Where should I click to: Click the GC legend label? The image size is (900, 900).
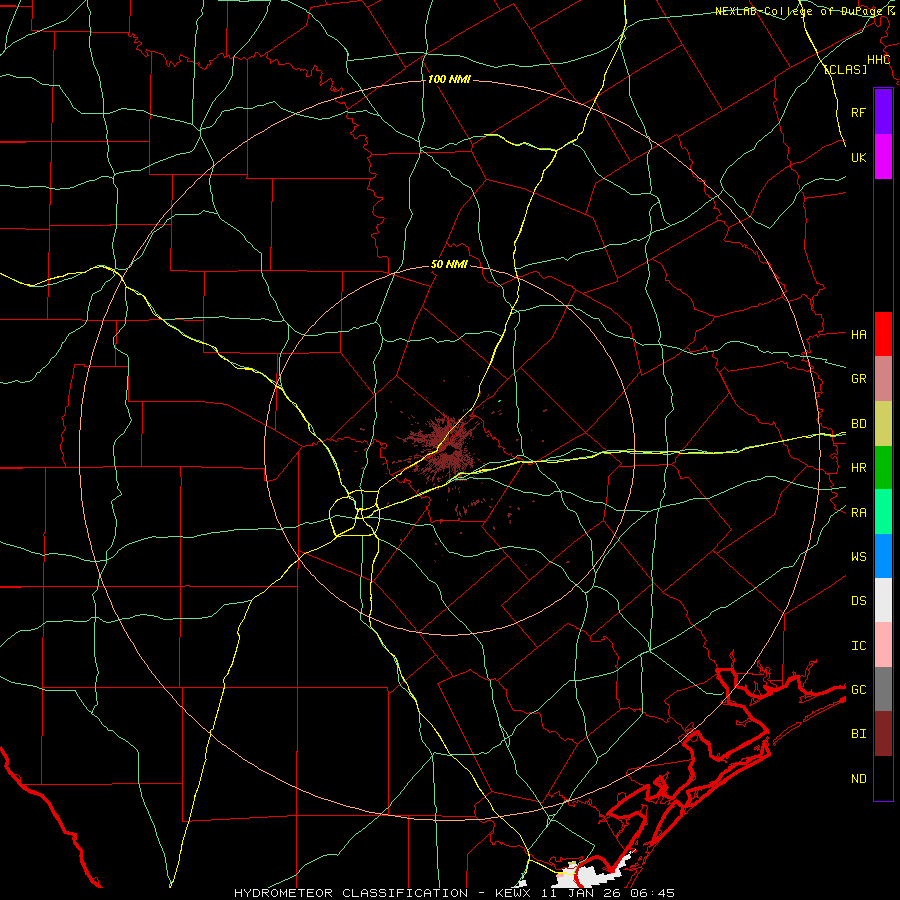pos(858,689)
